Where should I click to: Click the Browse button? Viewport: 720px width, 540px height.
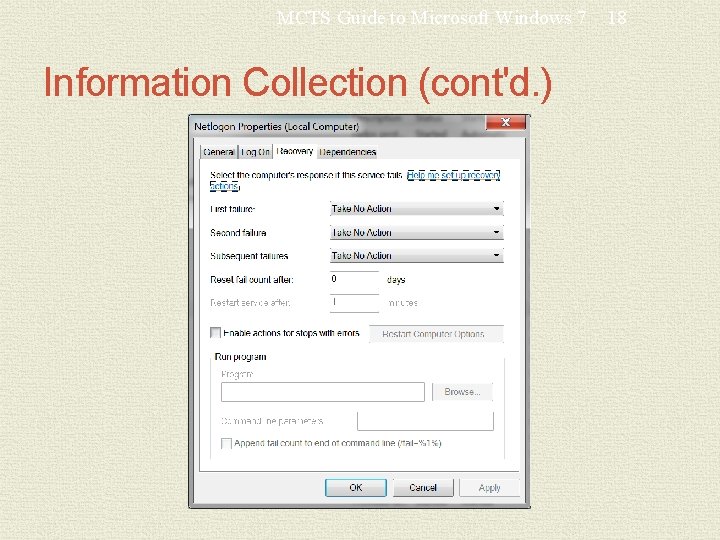click(x=462, y=392)
